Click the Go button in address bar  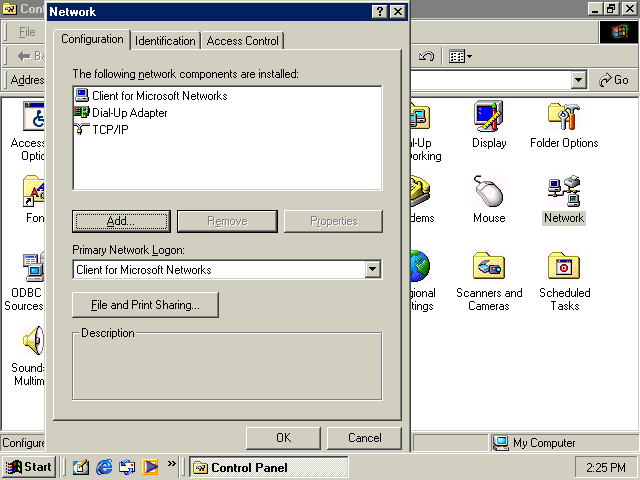point(613,80)
